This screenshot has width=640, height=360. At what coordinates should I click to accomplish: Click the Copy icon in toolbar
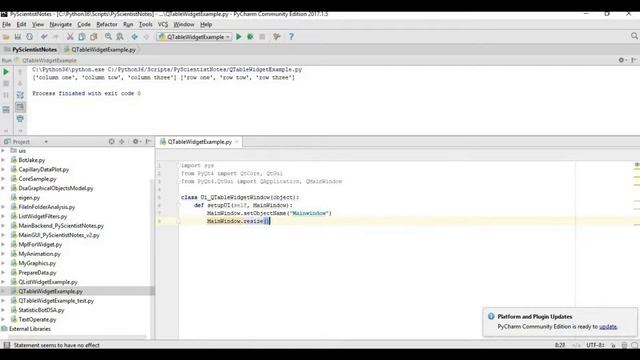coord(82,37)
